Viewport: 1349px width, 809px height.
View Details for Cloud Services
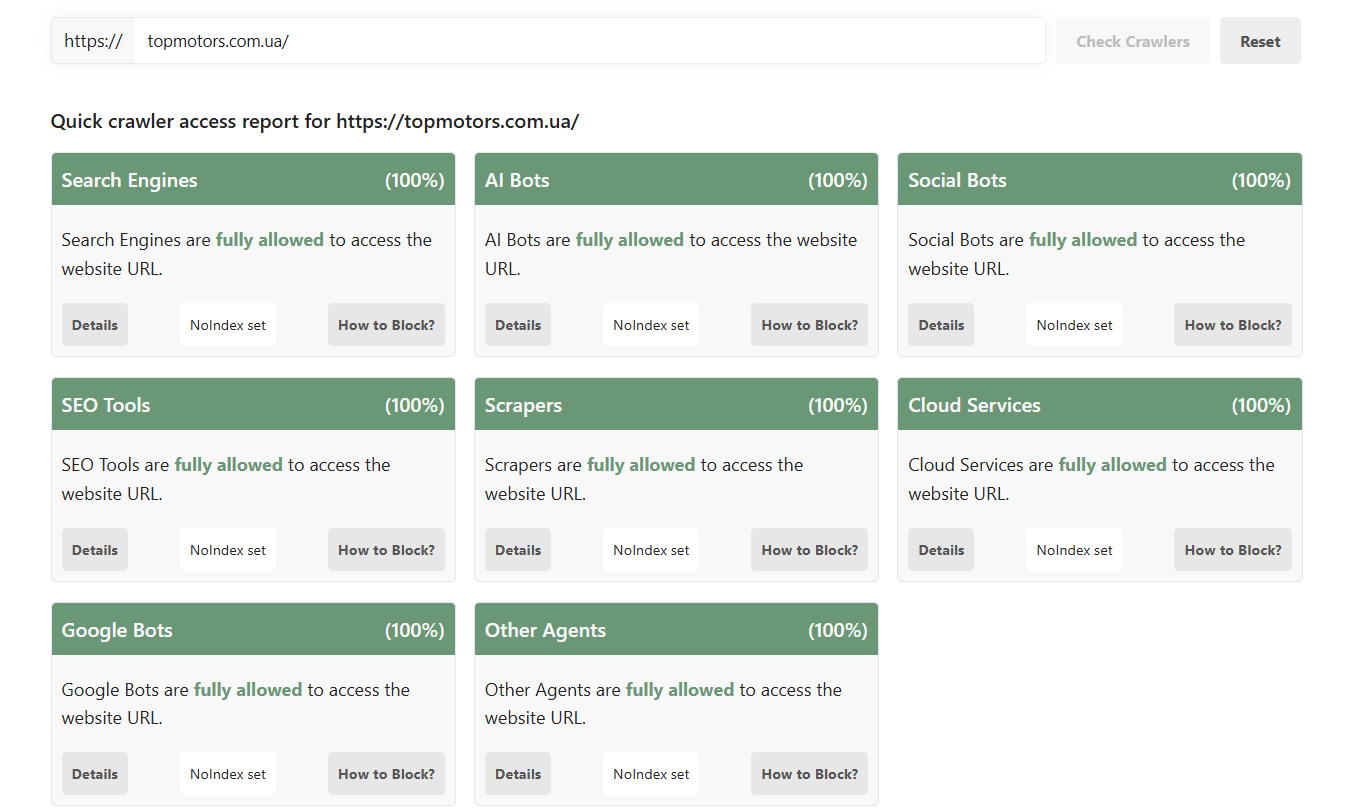pyautogui.click(x=941, y=550)
